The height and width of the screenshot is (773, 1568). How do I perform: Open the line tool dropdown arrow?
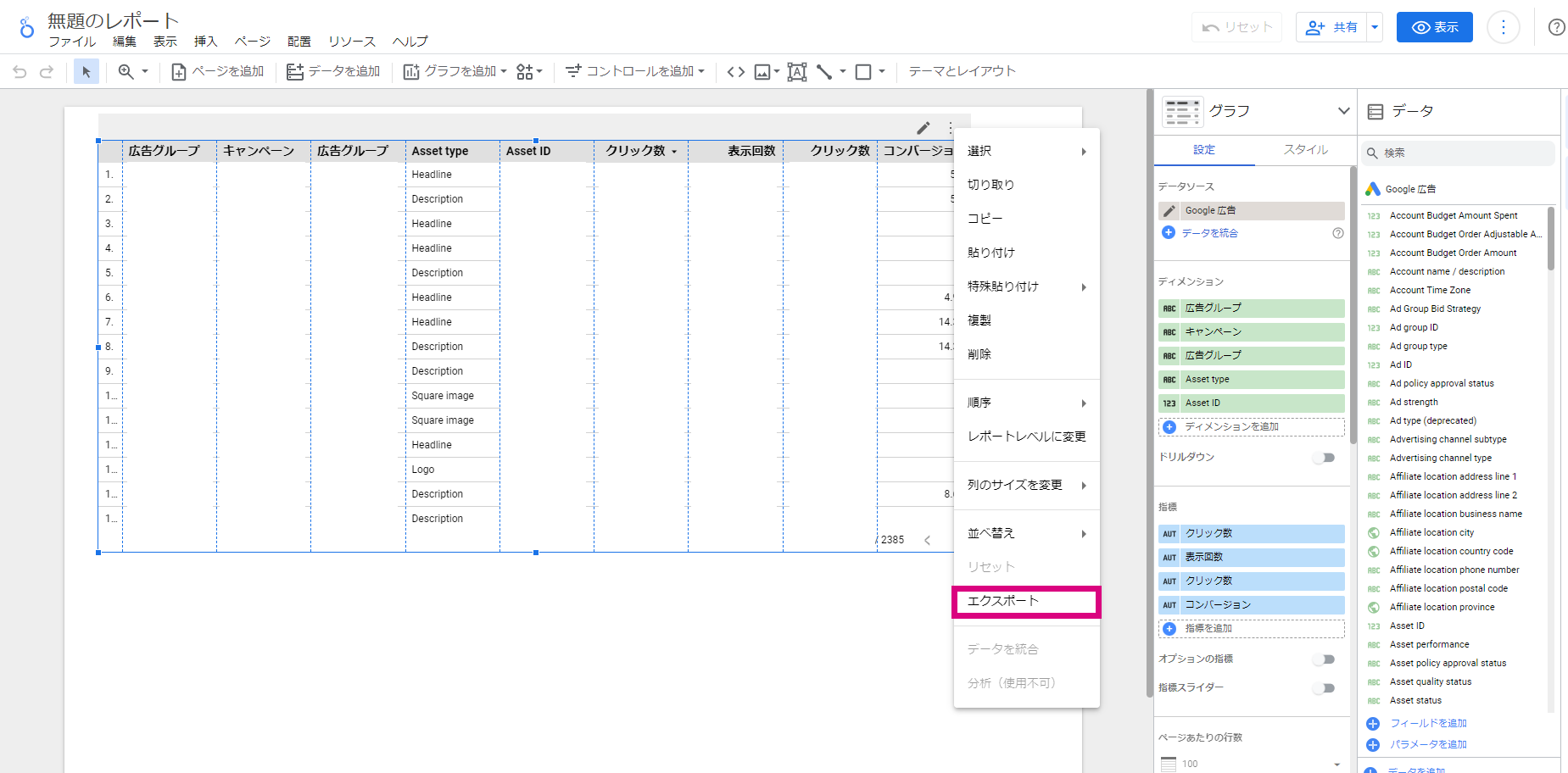click(x=843, y=72)
